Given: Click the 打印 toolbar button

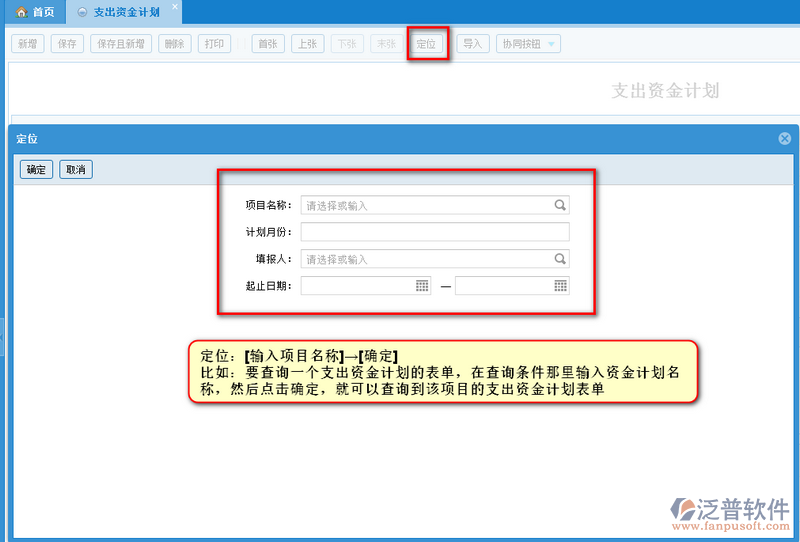Looking at the screenshot, I should click(214, 44).
